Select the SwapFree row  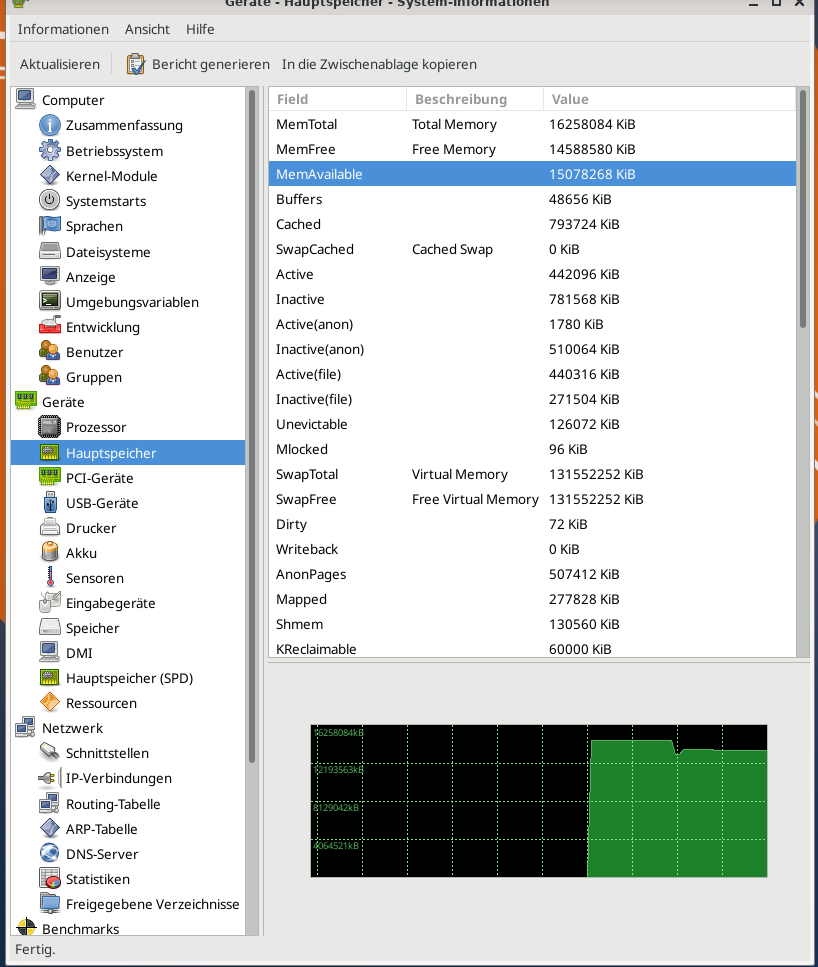click(x=532, y=499)
